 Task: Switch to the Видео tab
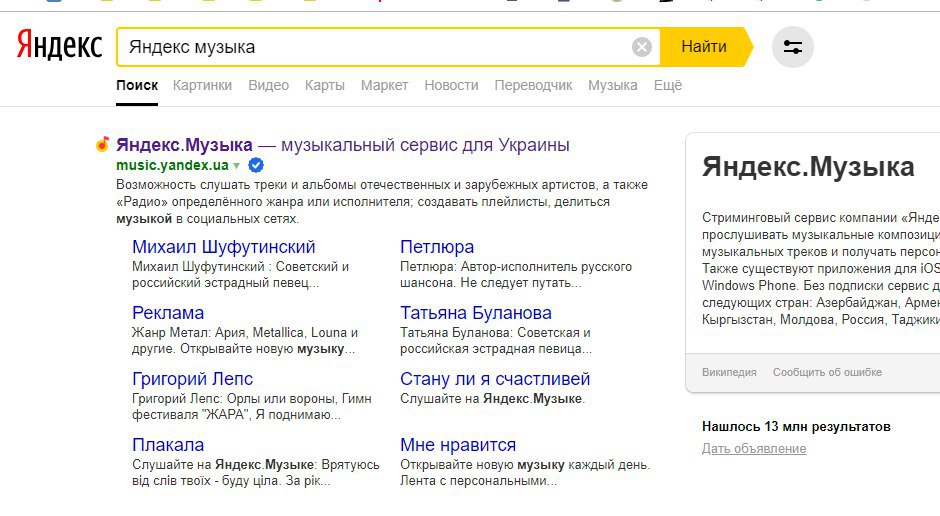click(x=269, y=85)
